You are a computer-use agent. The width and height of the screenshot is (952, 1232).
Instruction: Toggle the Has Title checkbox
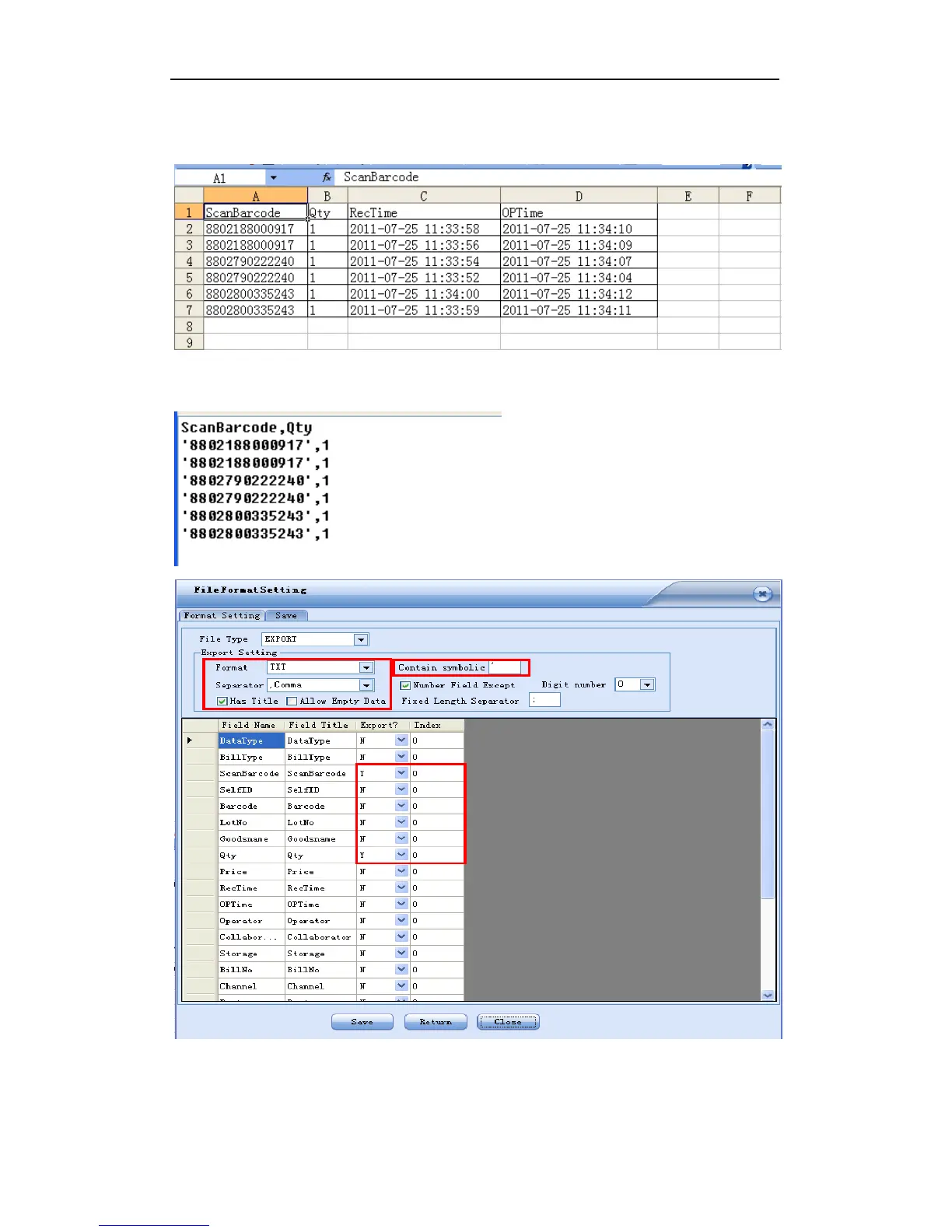(x=222, y=702)
